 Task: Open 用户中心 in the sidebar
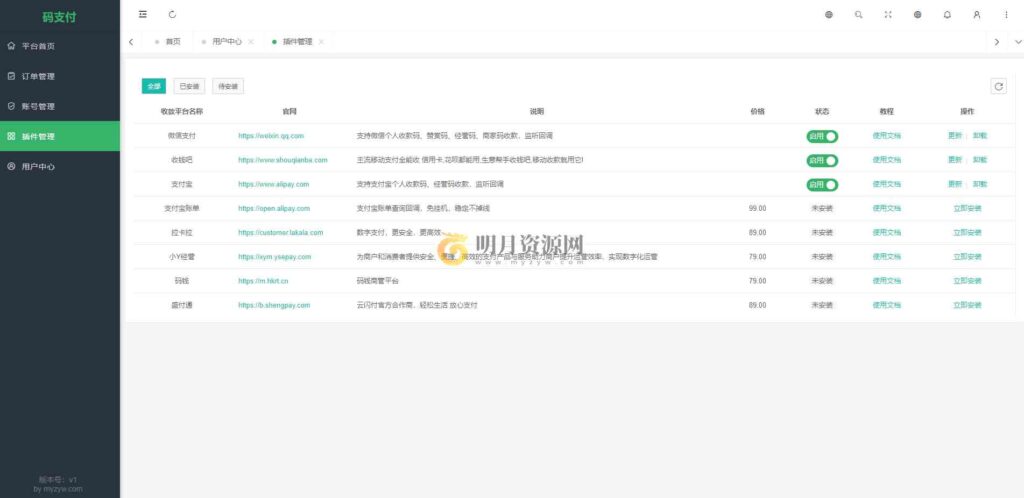click(x=59, y=166)
